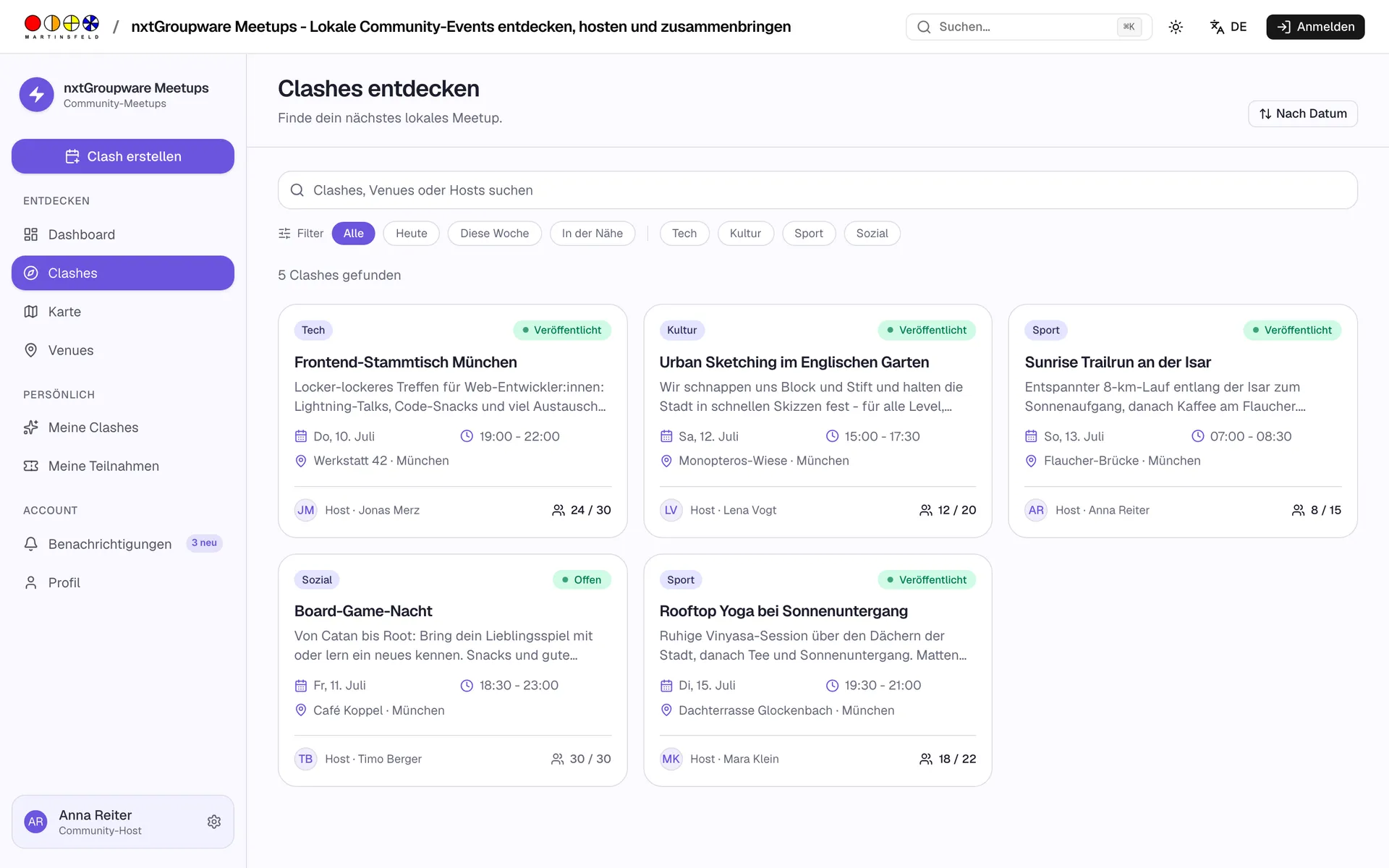1389x868 pixels.
Task: Click the settings gear next to Anna Reiter
Action: (x=214, y=822)
